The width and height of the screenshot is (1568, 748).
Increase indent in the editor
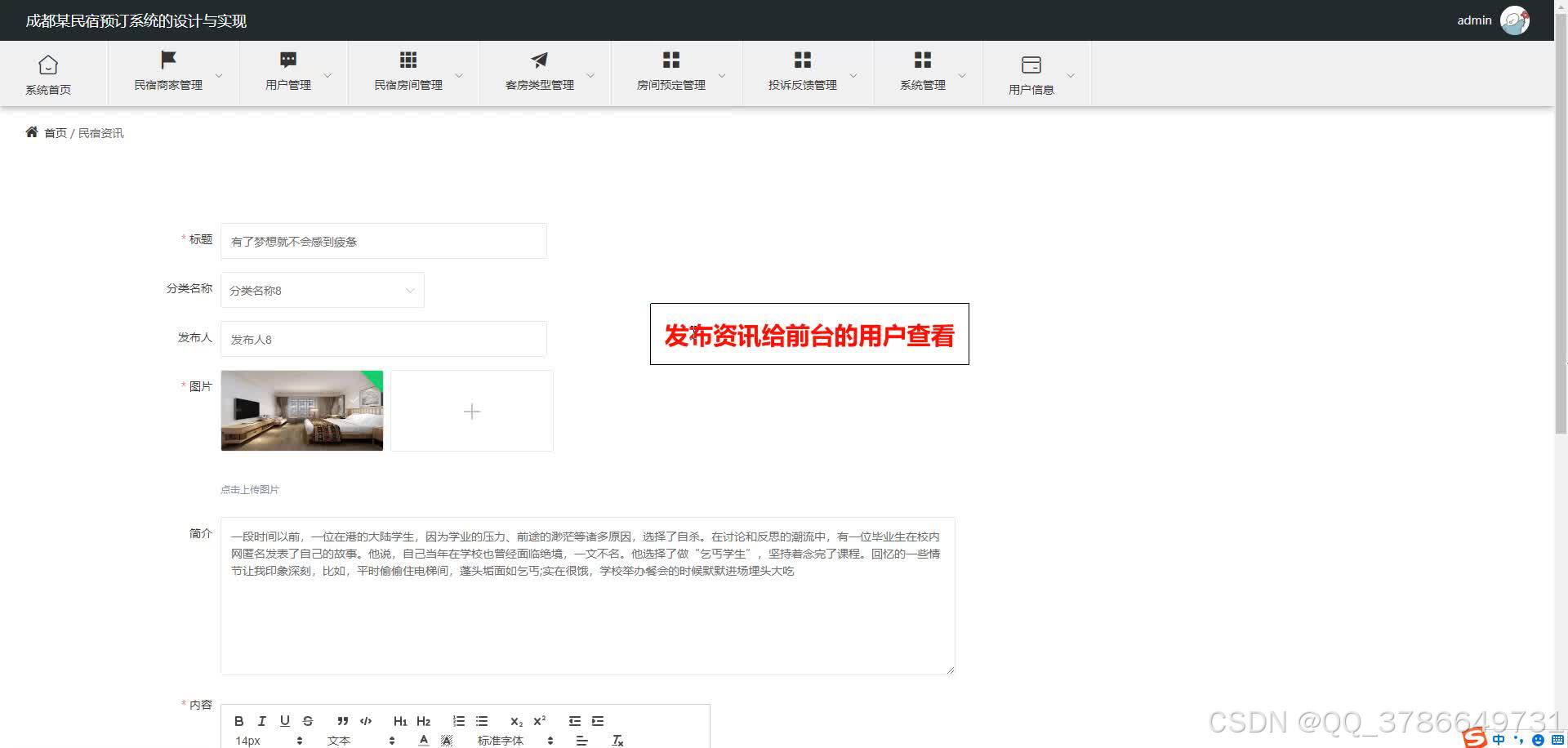[x=598, y=721]
